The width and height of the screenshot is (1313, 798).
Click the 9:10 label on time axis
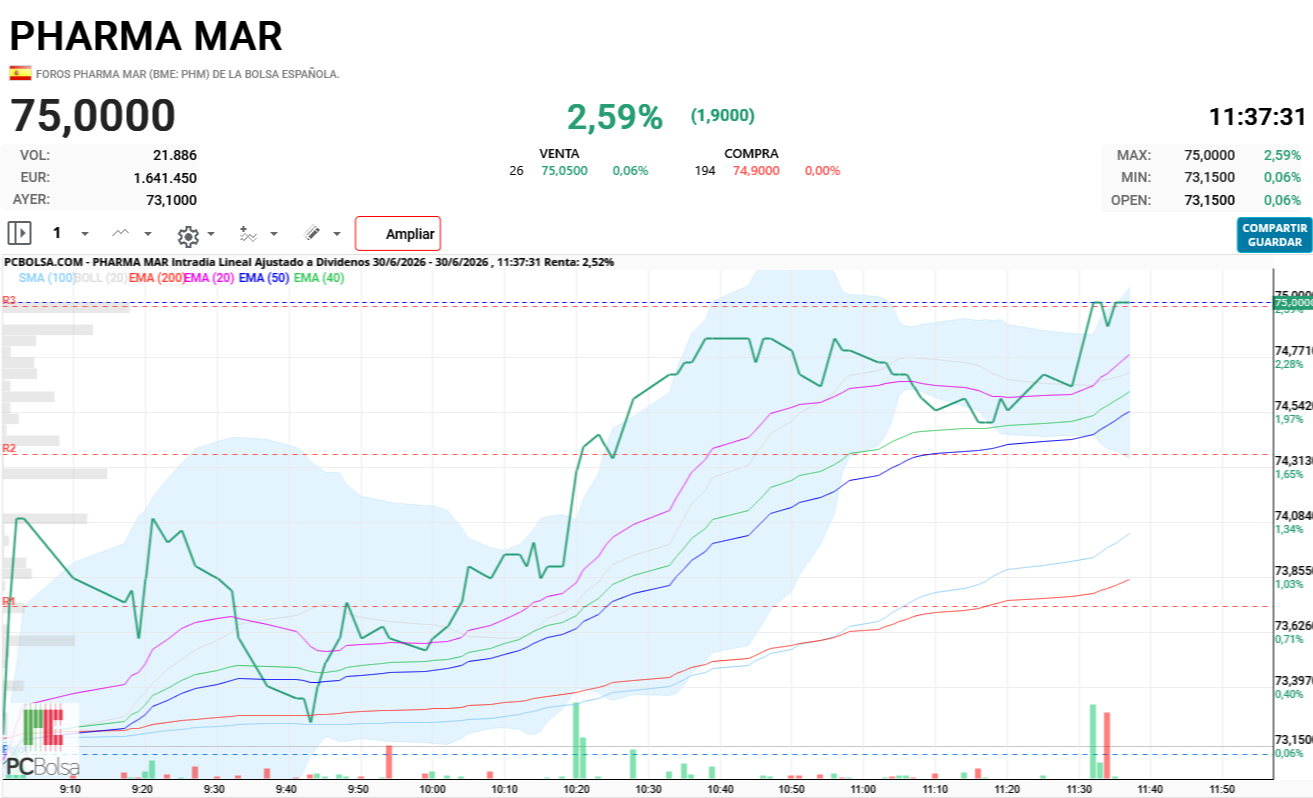pos(70,788)
